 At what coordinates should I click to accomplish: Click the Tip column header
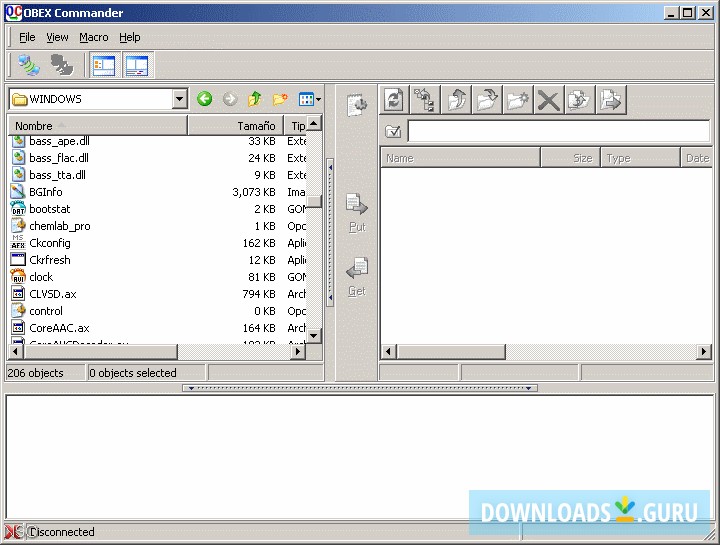pos(296,125)
